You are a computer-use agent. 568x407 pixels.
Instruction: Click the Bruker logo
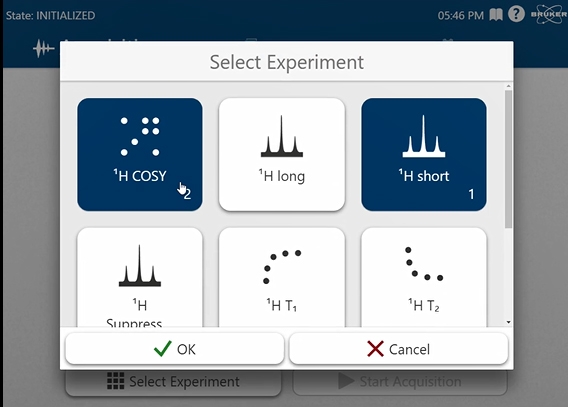[x=549, y=14]
